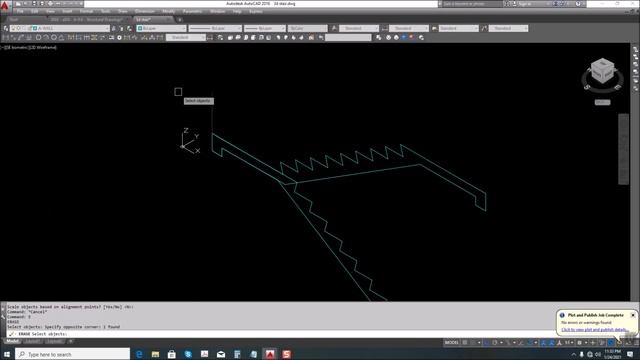This screenshot has height=360, width=640.
Task: Toggle grid display in status bar
Action: [465, 343]
